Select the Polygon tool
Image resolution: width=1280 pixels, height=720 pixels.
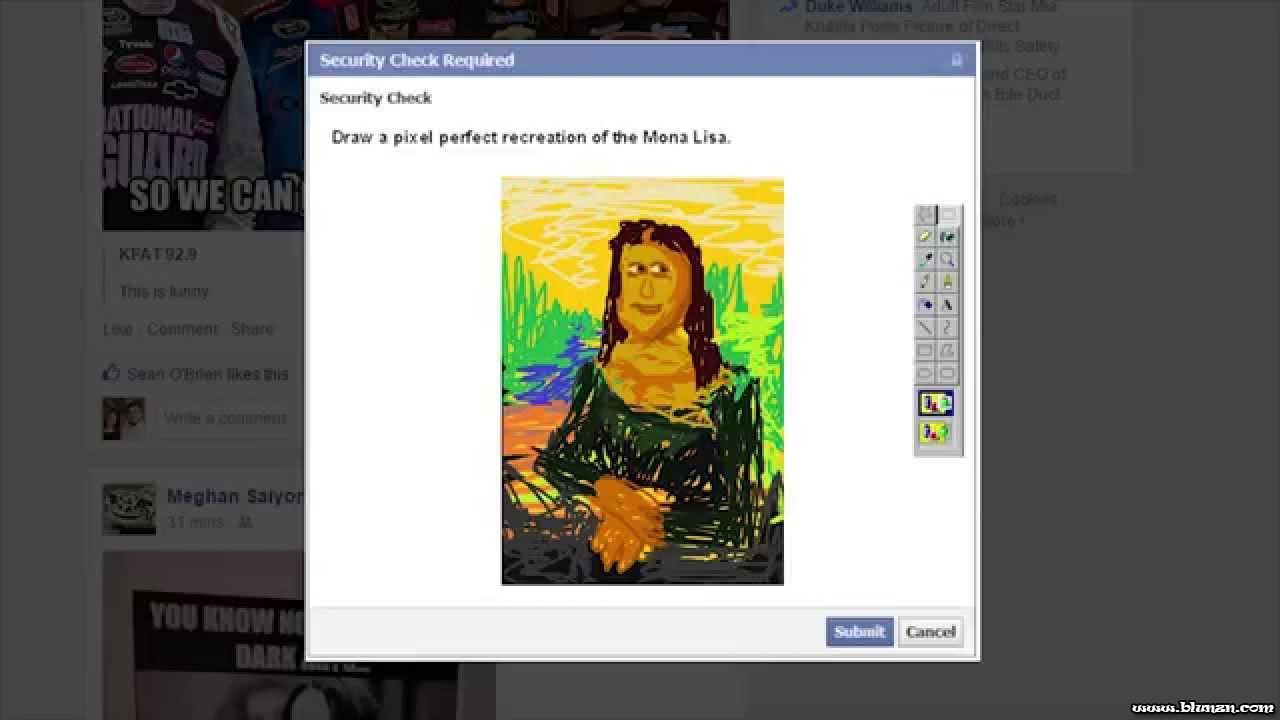948,351
